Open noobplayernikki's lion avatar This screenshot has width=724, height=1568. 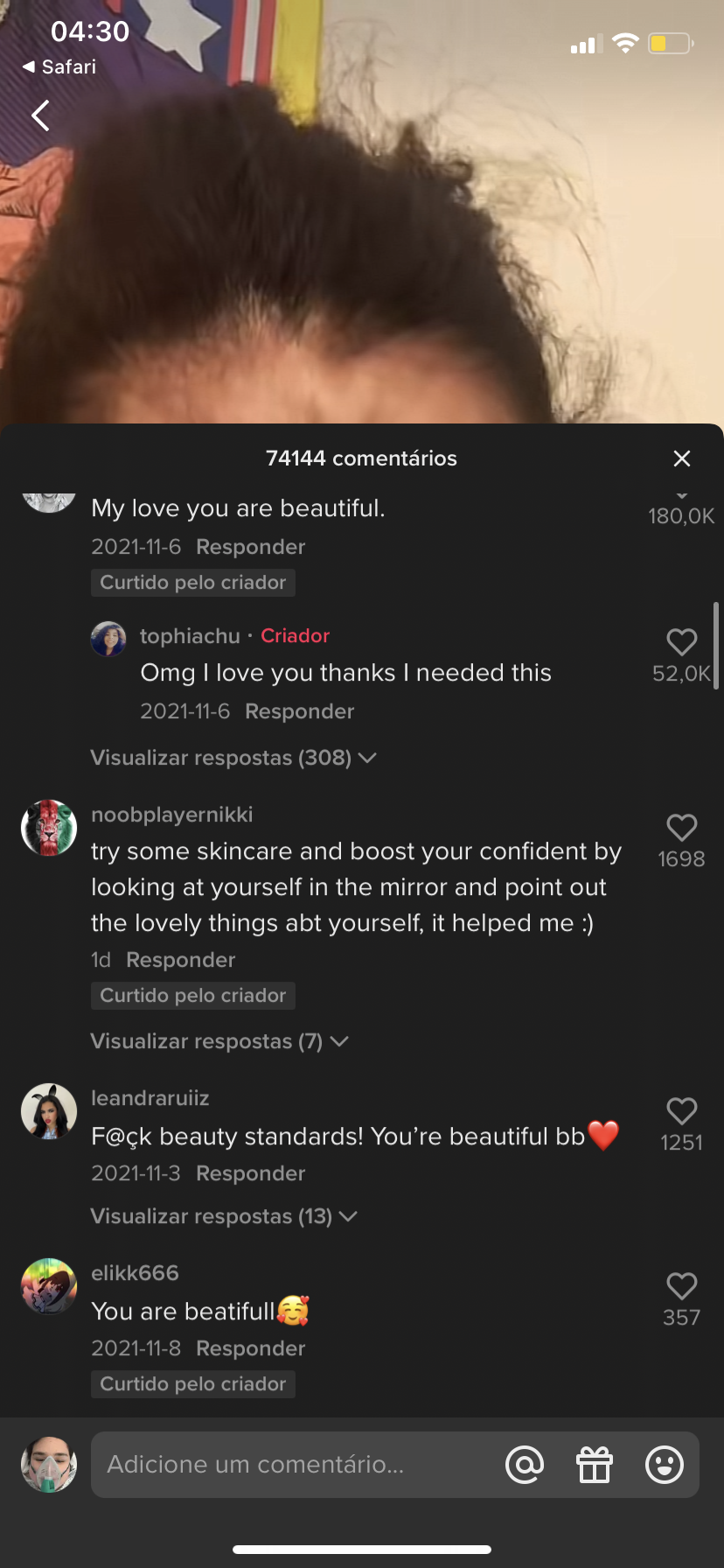pyautogui.click(x=49, y=828)
